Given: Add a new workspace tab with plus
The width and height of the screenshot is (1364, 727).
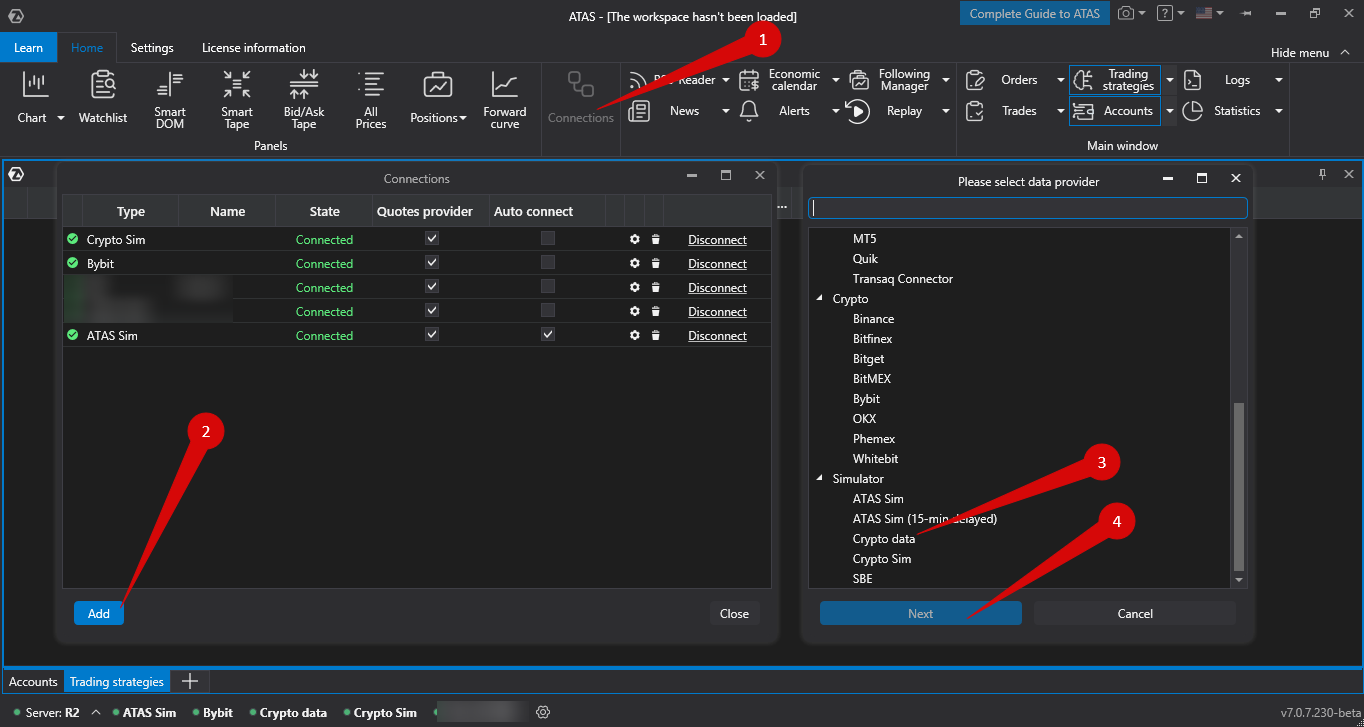Looking at the screenshot, I should coord(189,682).
